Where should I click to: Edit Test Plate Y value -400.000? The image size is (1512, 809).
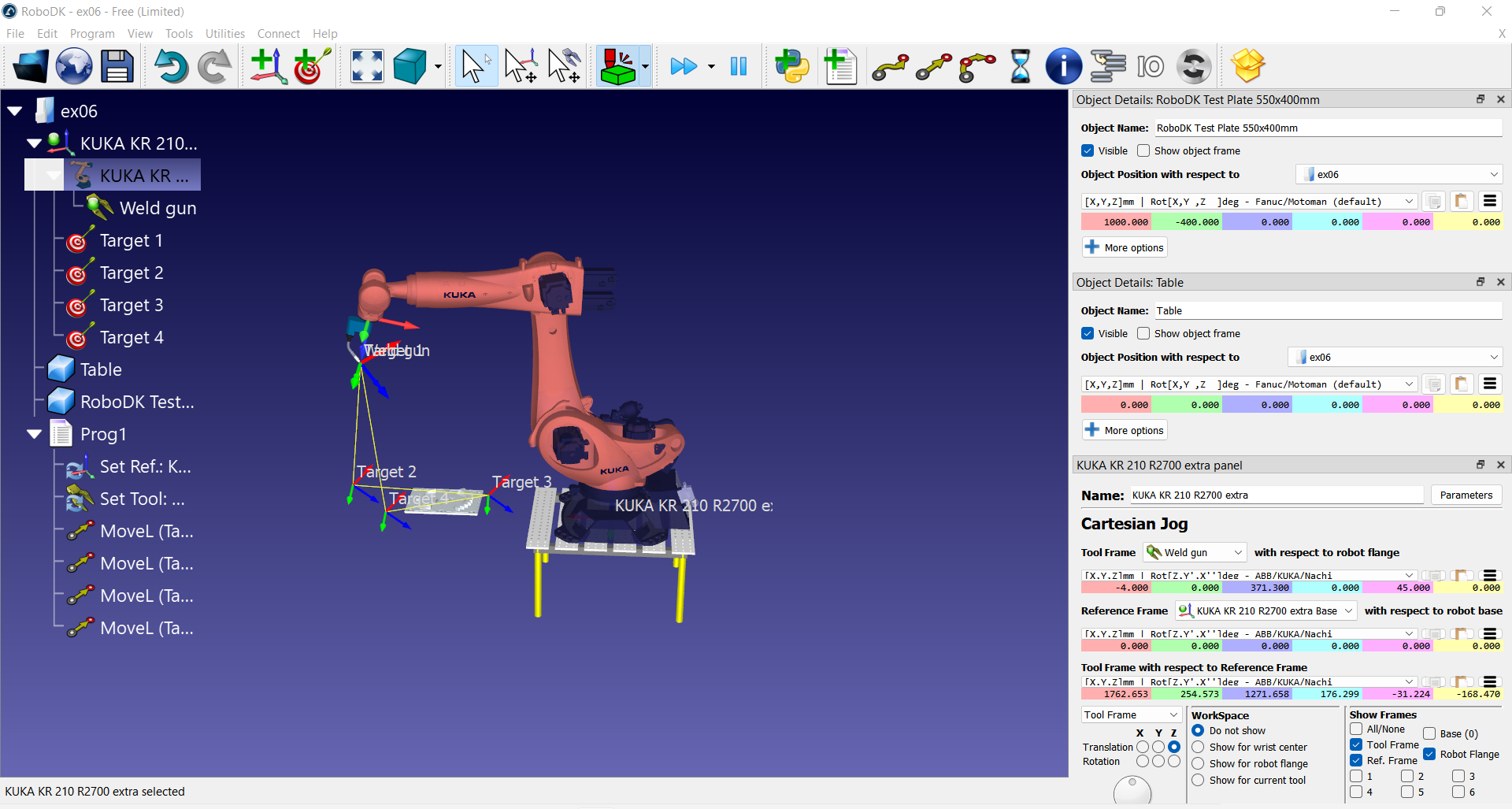coord(1187,222)
